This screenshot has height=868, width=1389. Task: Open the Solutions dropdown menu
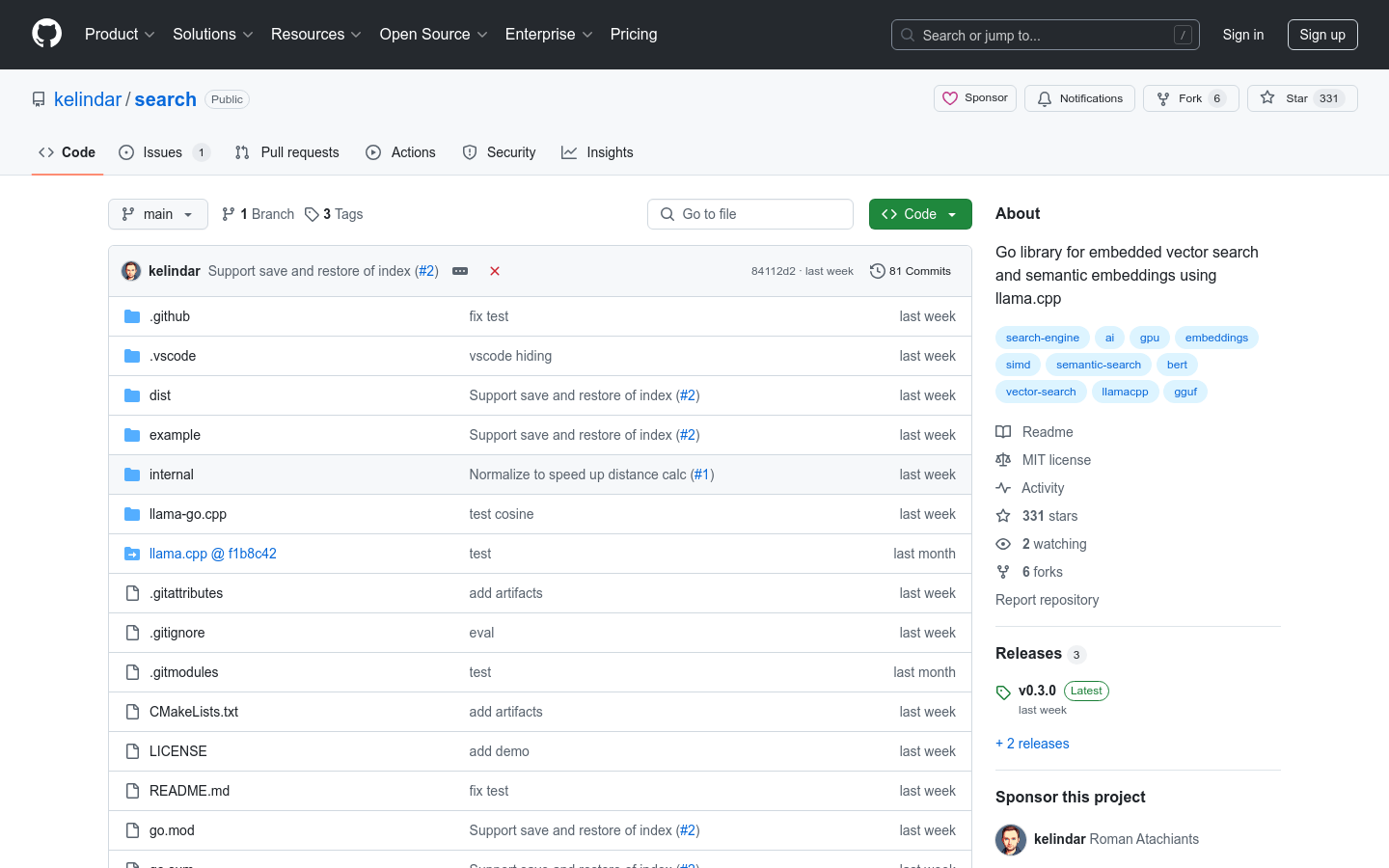[x=213, y=35]
